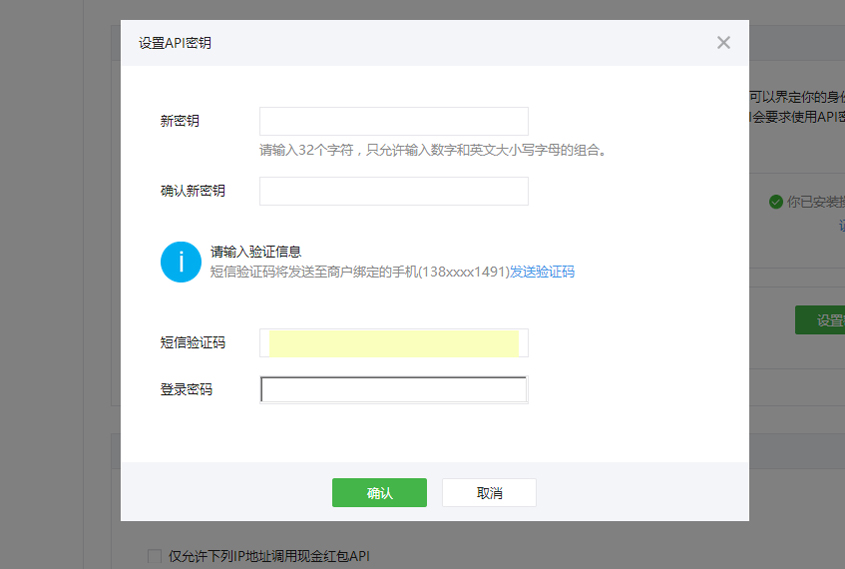Click the 短信验证码 field label
The height and width of the screenshot is (569, 845).
click(193, 343)
